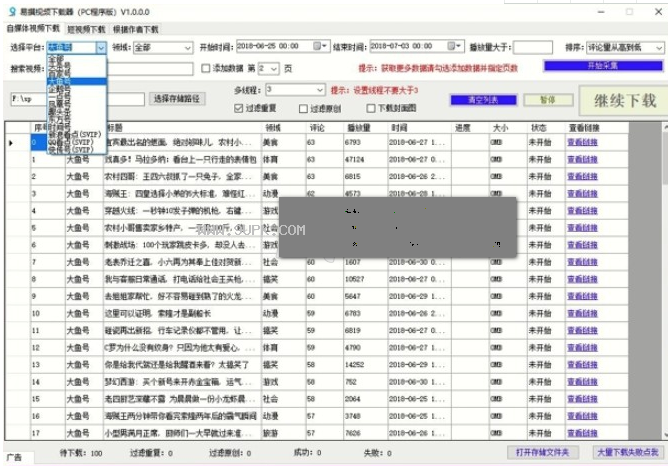The image size is (668, 466).
Task: Click the 广告 label at bottom left
Action: coord(14,457)
